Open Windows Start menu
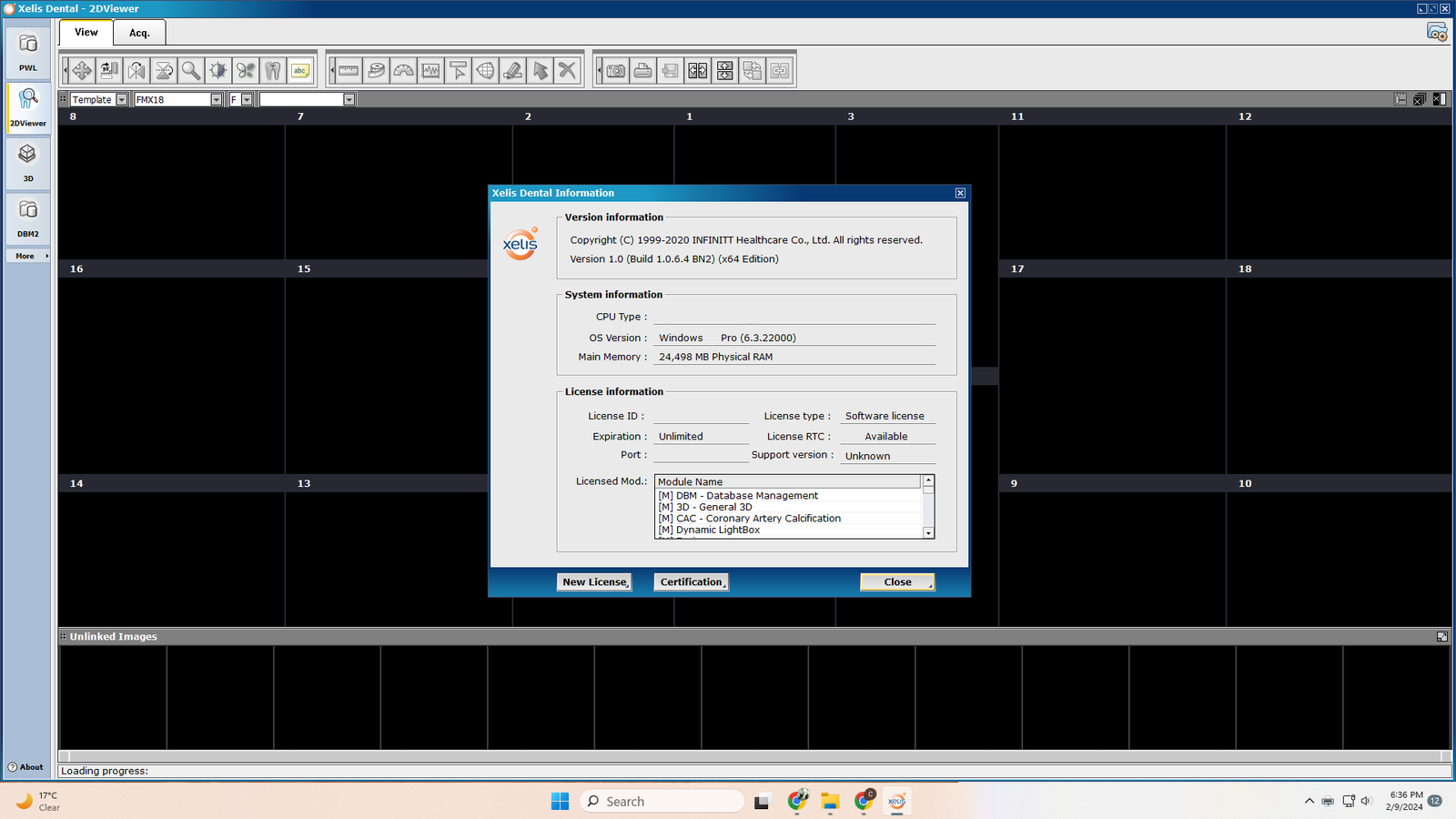 click(560, 801)
